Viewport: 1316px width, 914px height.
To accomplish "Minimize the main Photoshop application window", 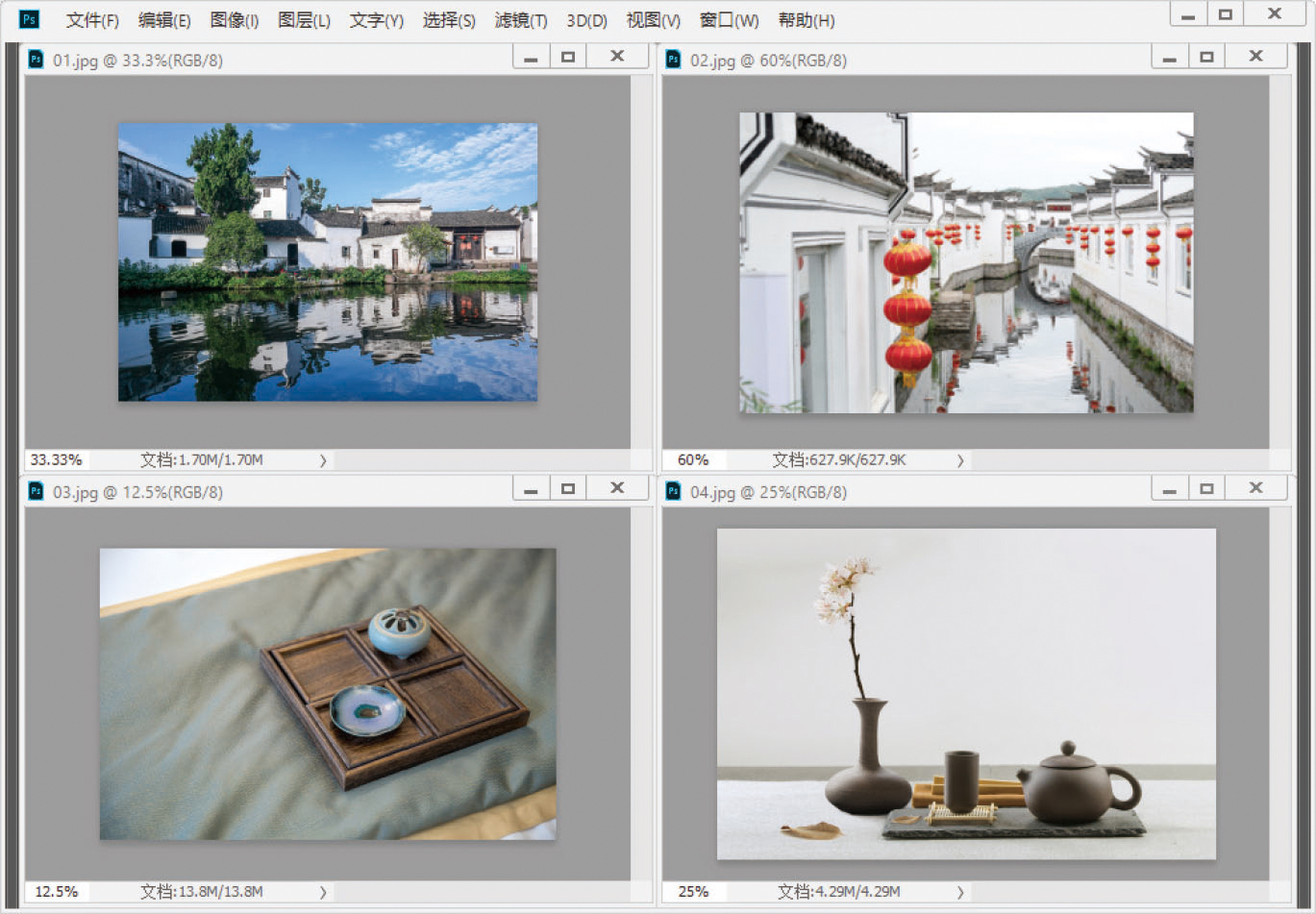I will point(1188,14).
